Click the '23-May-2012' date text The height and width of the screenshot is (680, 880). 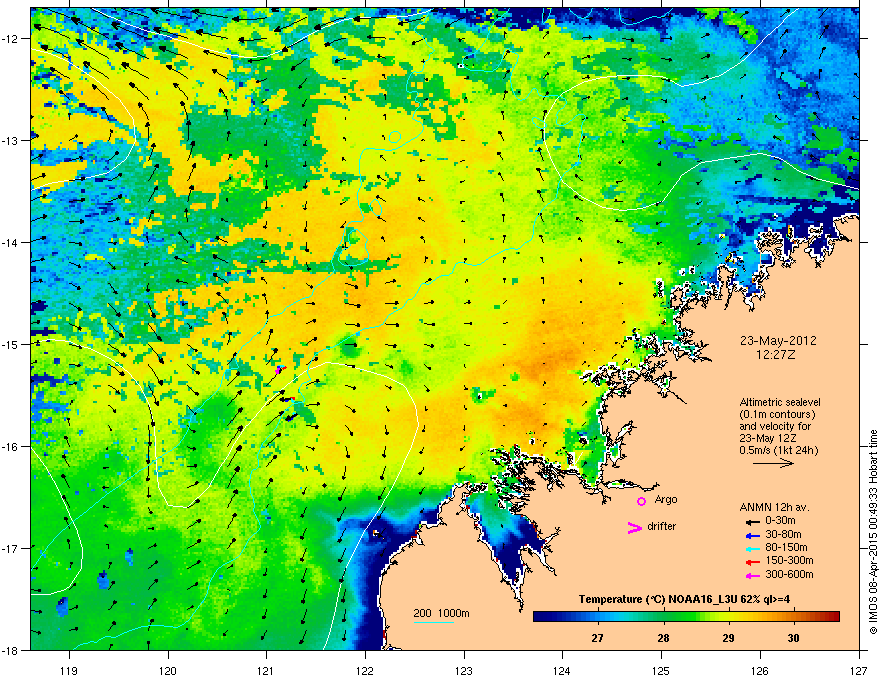click(778, 341)
